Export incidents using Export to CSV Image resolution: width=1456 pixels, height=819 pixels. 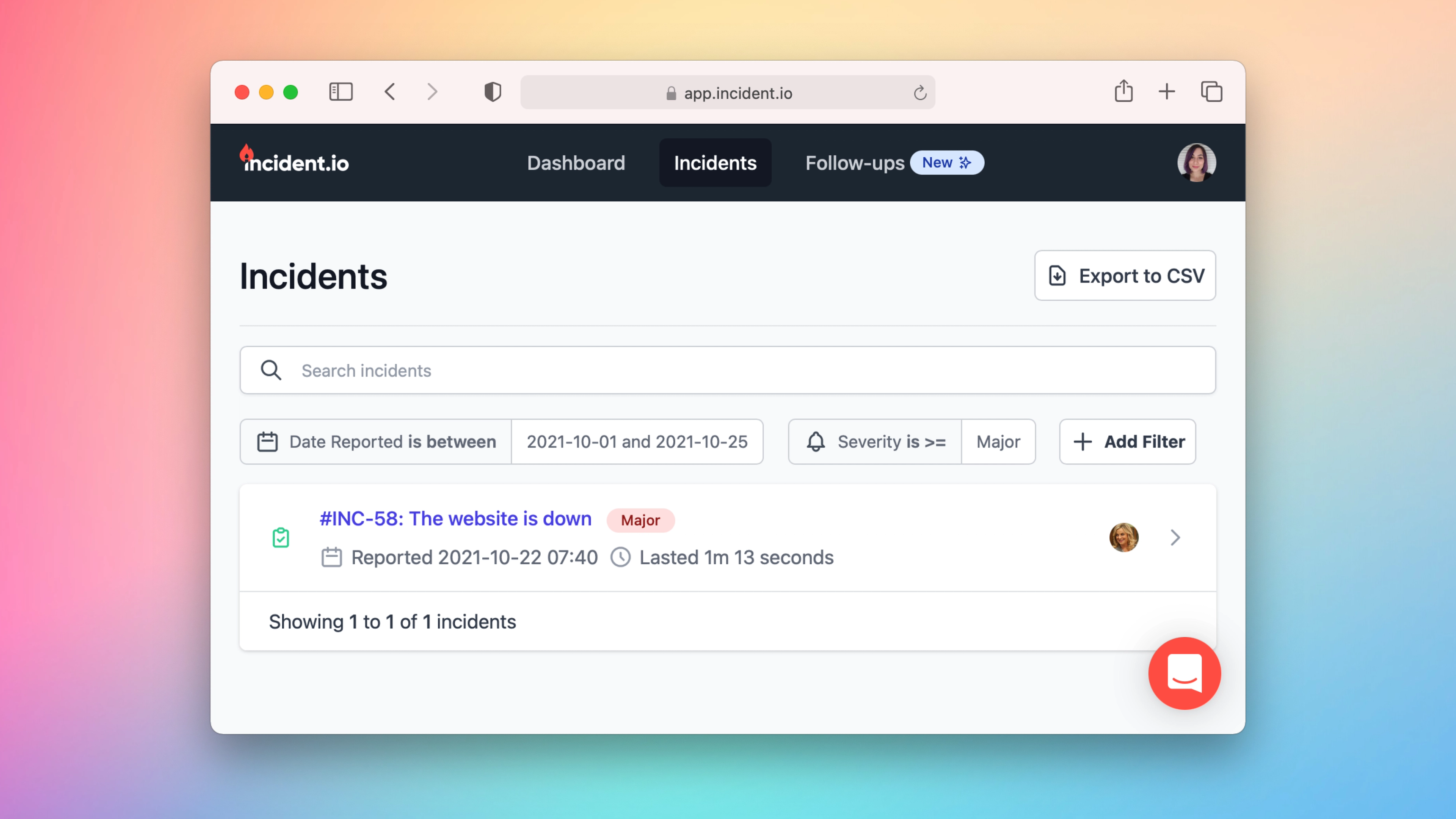[x=1125, y=276]
